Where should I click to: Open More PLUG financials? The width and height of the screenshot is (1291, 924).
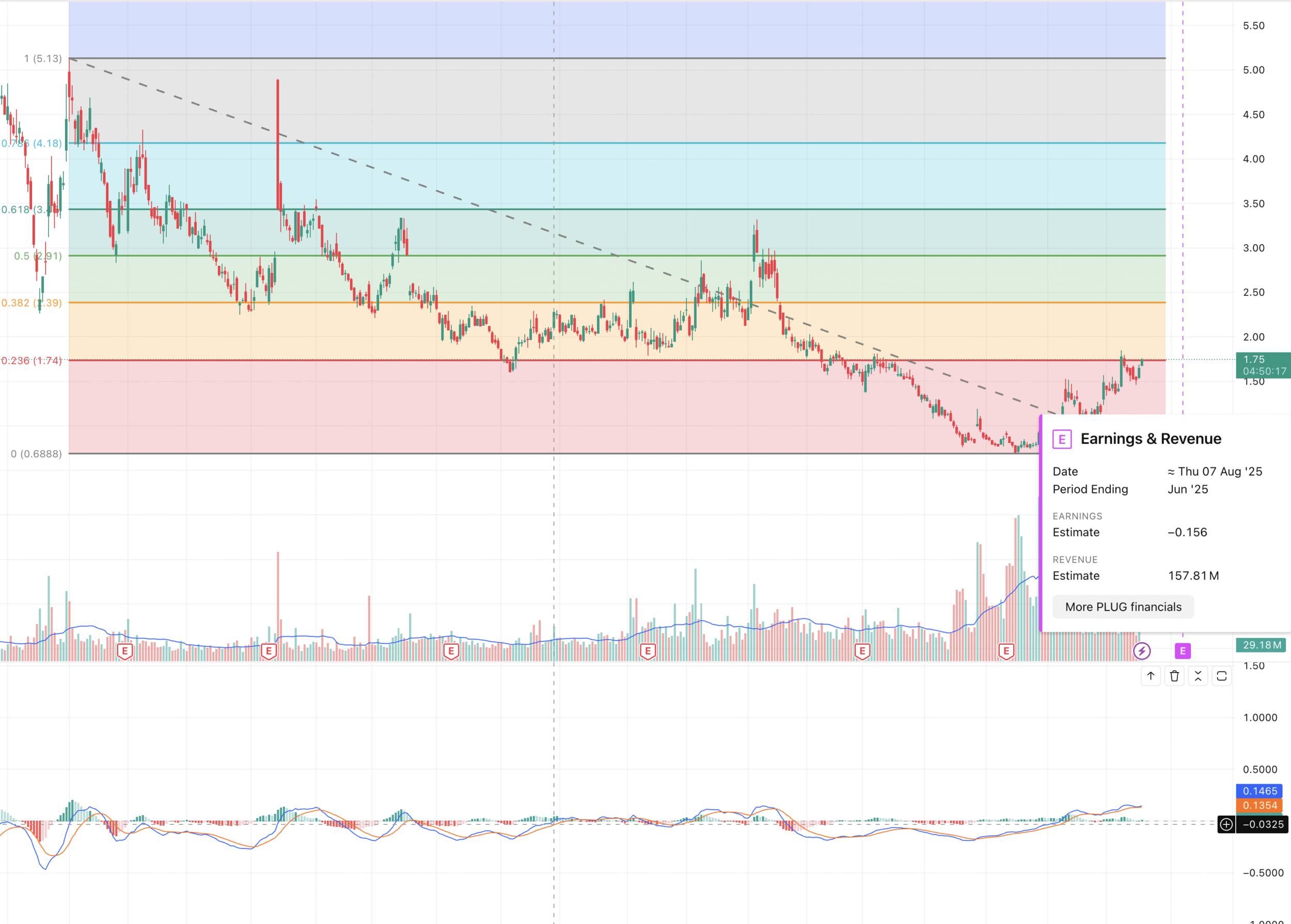point(1123,607)
